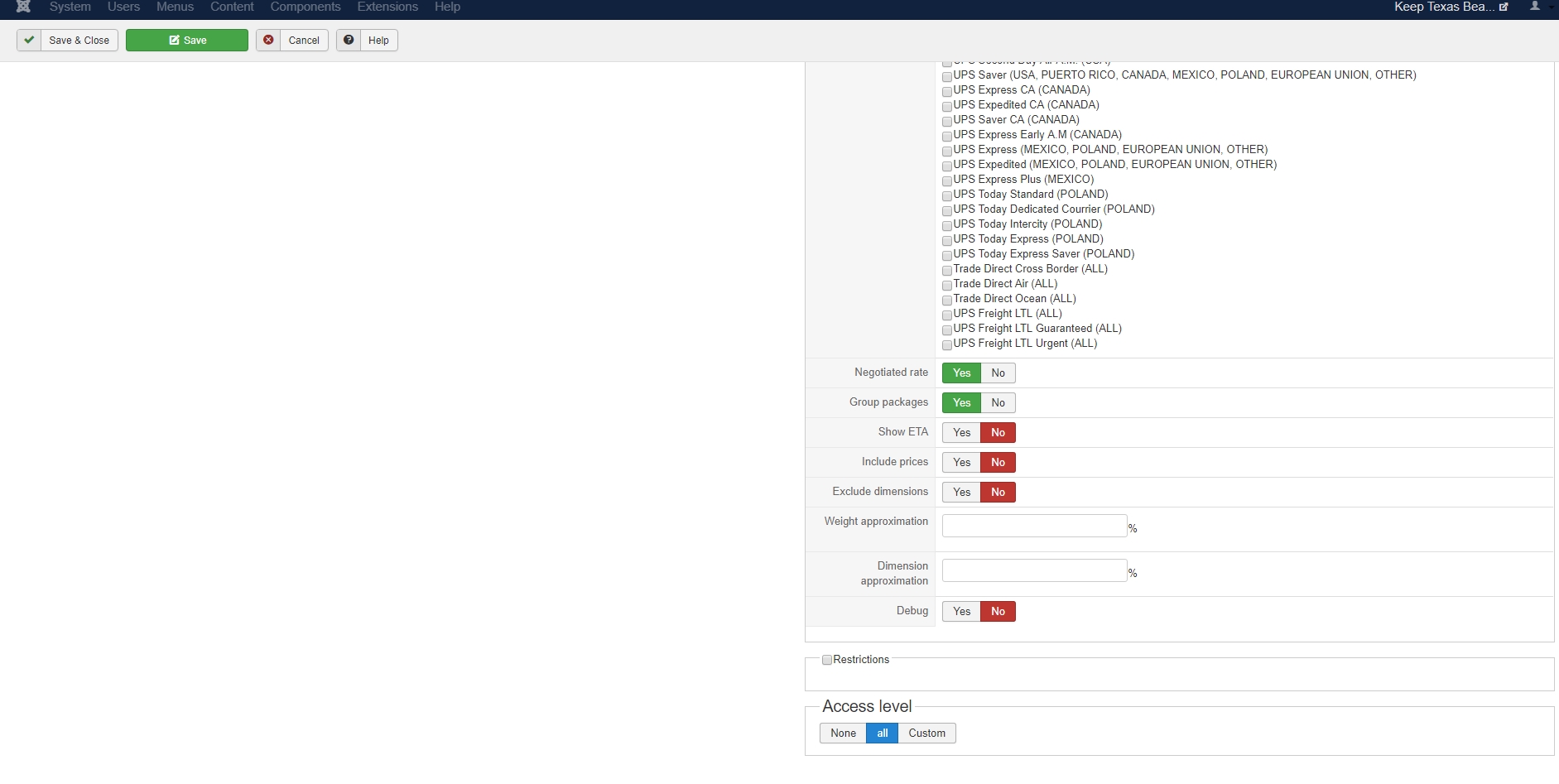Viewport: 1559px width, 784px height.
Task: Click the green Save button
Action: pos(187,41)
